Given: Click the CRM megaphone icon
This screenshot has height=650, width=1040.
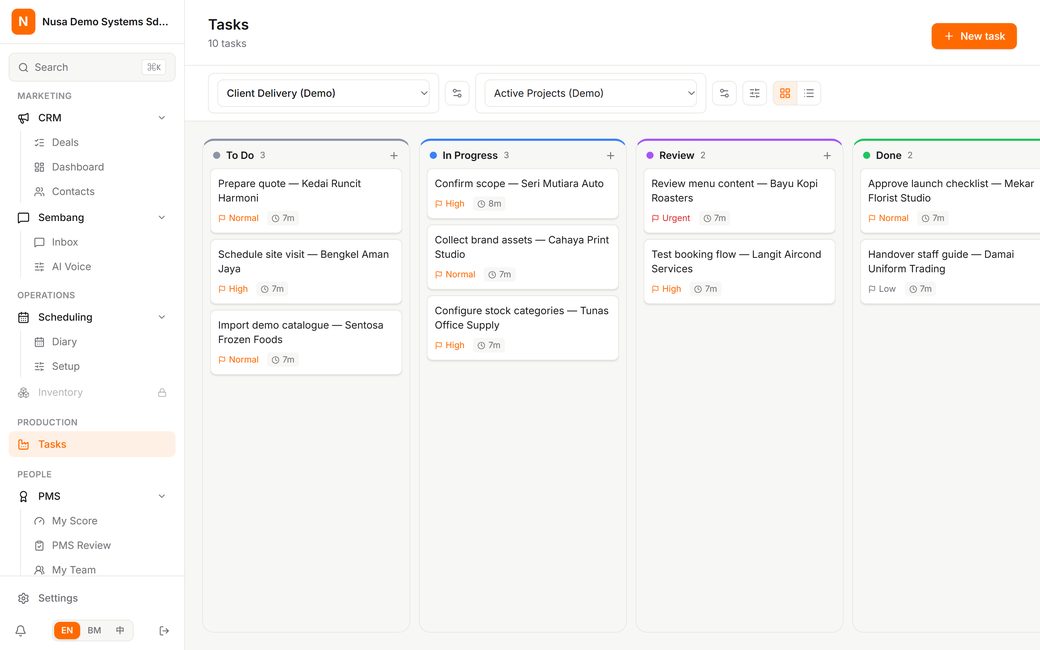Looking at the screenshot, I should click(23, 117).
